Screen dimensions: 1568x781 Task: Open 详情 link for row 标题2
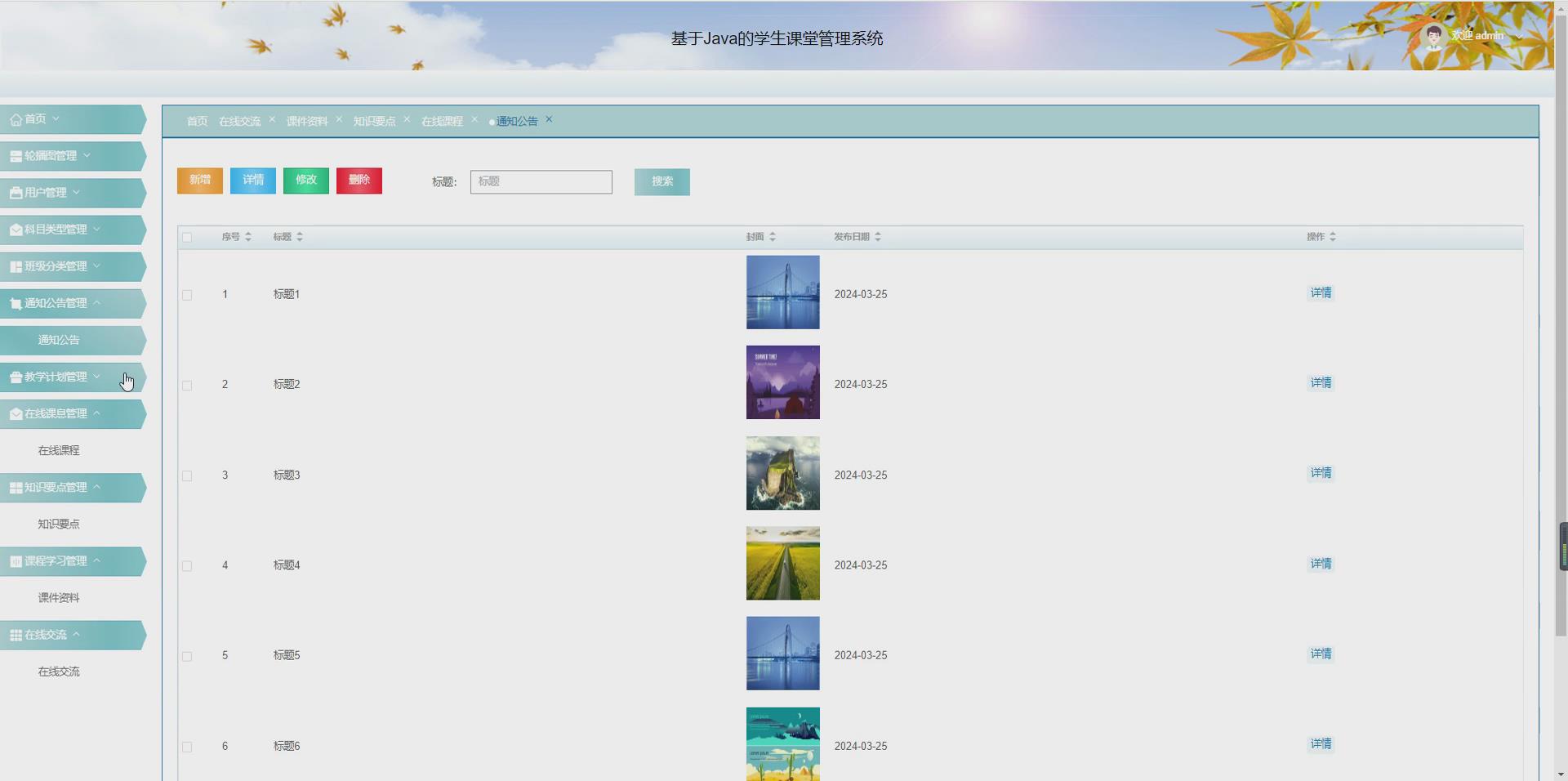pyautogui.click(x=1320, y=382)
